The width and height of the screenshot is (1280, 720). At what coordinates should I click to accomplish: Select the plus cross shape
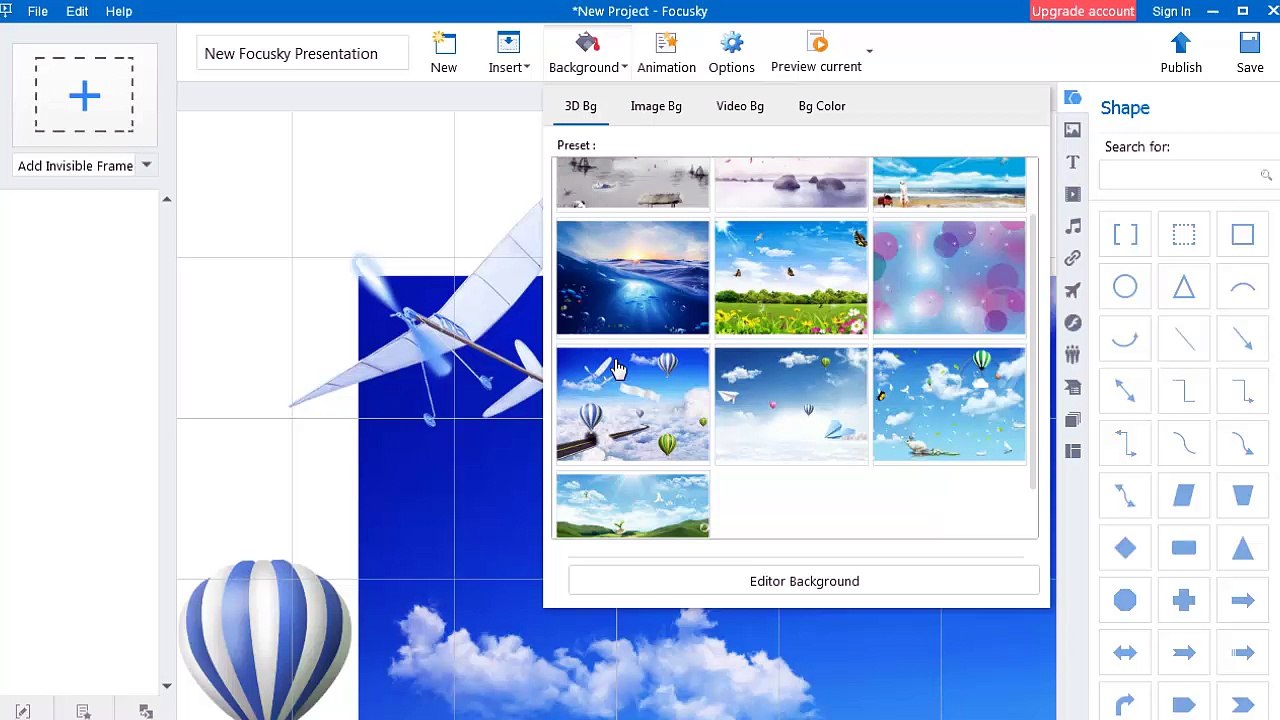coord(1184,600)
